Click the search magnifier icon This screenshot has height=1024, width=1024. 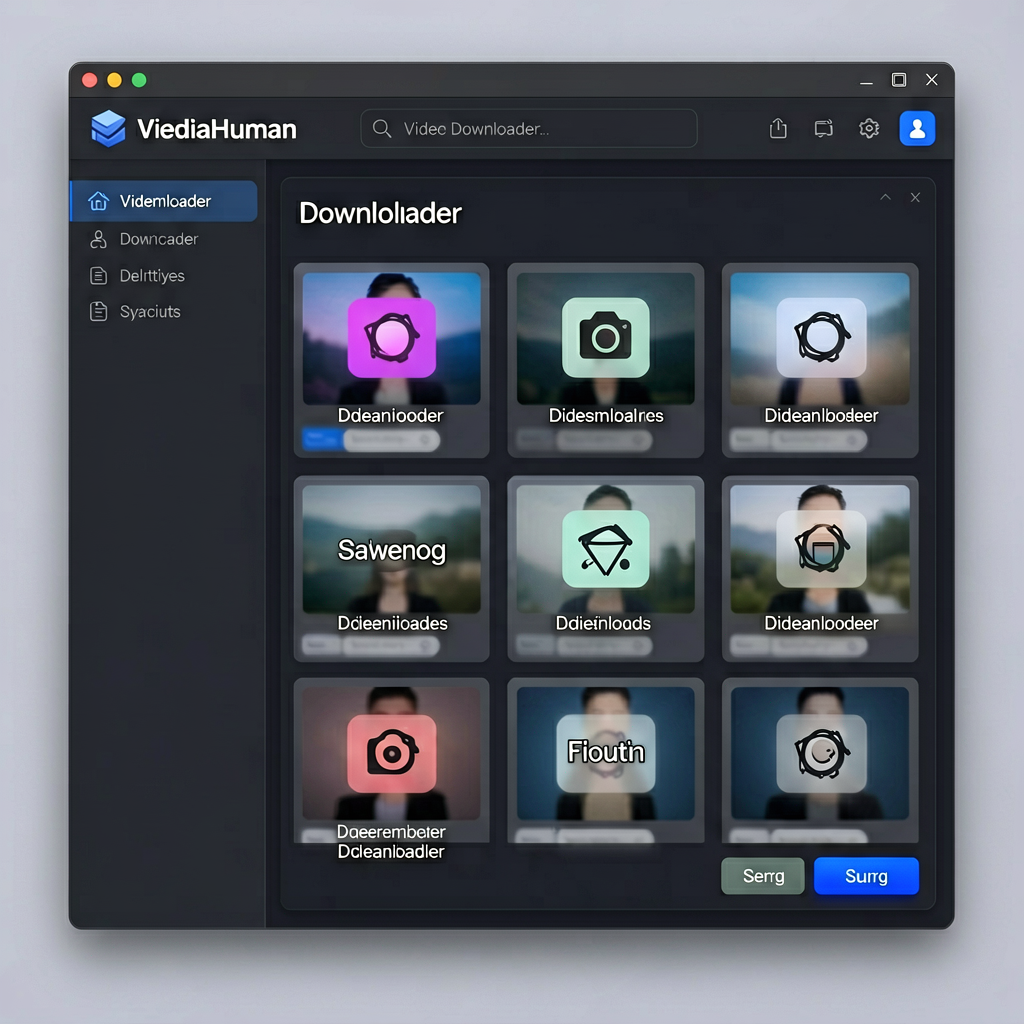click(382, 129)
